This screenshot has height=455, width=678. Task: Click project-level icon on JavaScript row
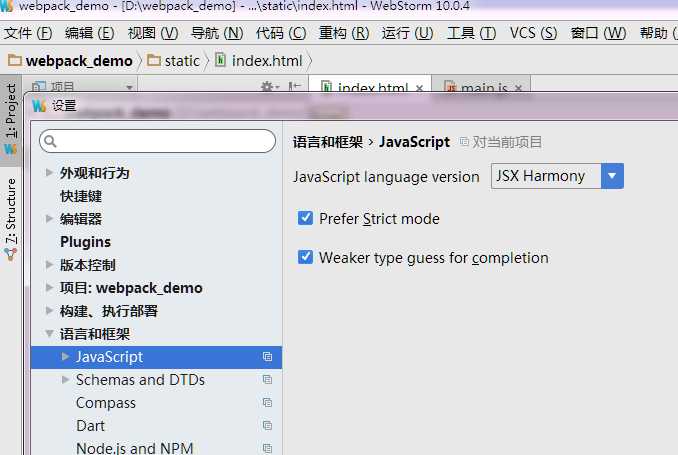(x=267, y=357)
